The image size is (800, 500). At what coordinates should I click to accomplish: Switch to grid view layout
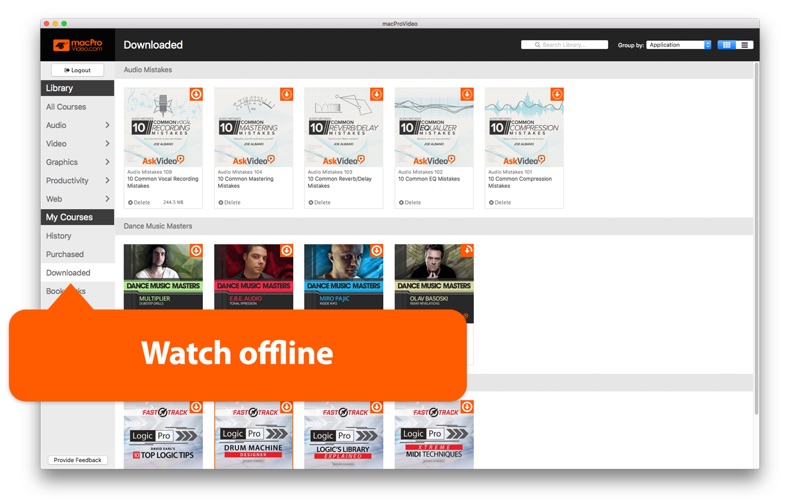click(x=727, y=45)
